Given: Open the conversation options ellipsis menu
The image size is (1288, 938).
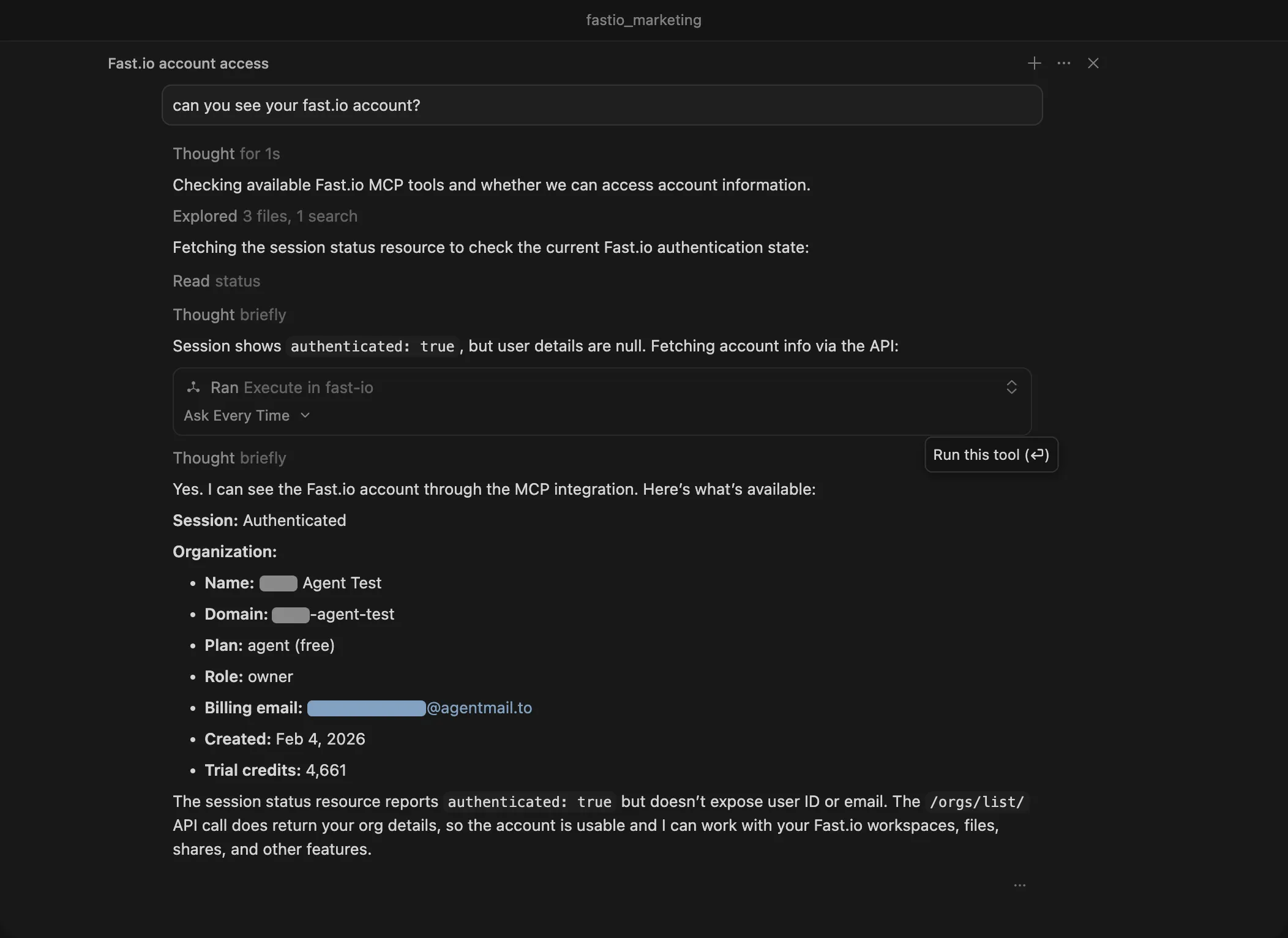Looking at the screenshot, I should [1064, 63].
